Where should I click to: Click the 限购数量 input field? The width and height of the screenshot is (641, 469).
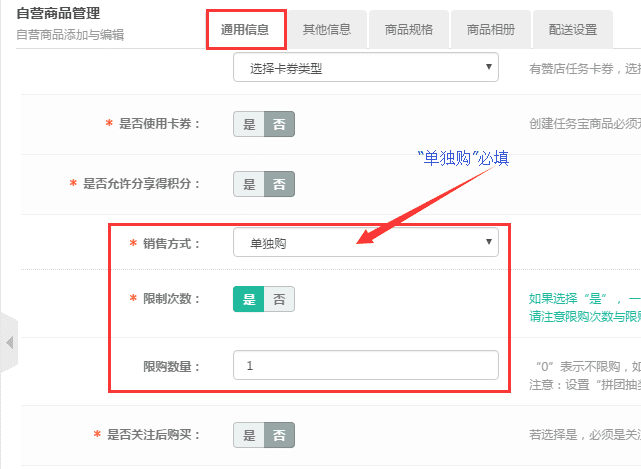(x=365, y=366)
